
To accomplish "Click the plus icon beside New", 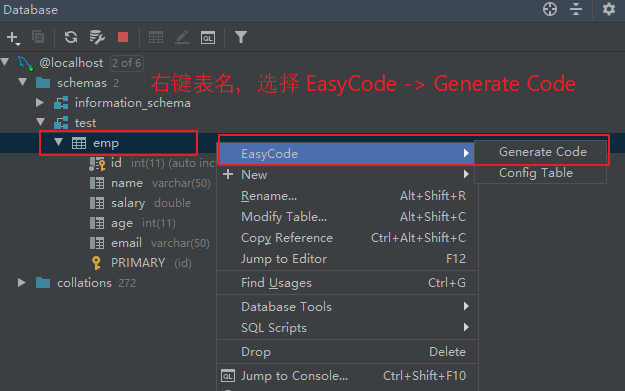I will pyautogui.click(x=228, y=174).
